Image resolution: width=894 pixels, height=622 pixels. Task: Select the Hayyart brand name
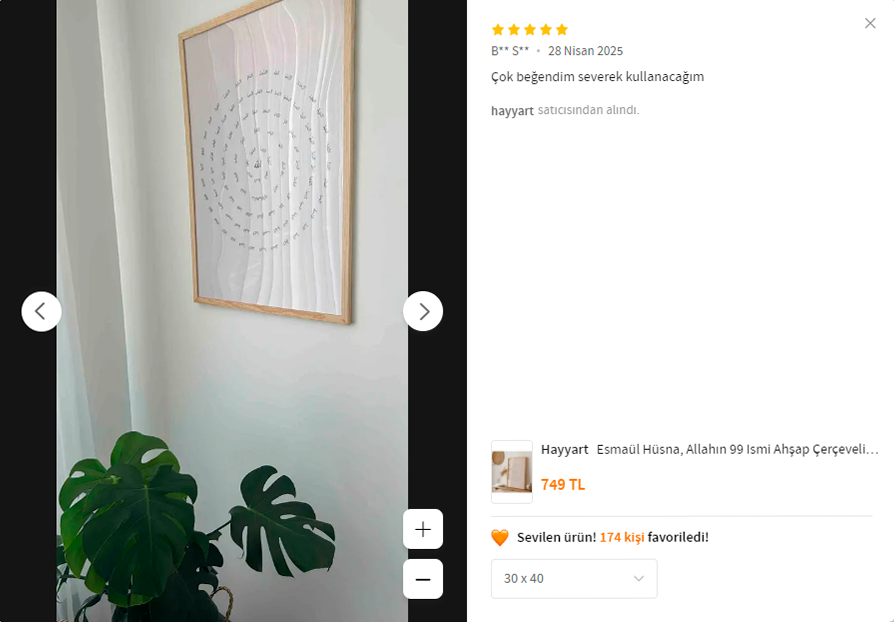point(564,449)
